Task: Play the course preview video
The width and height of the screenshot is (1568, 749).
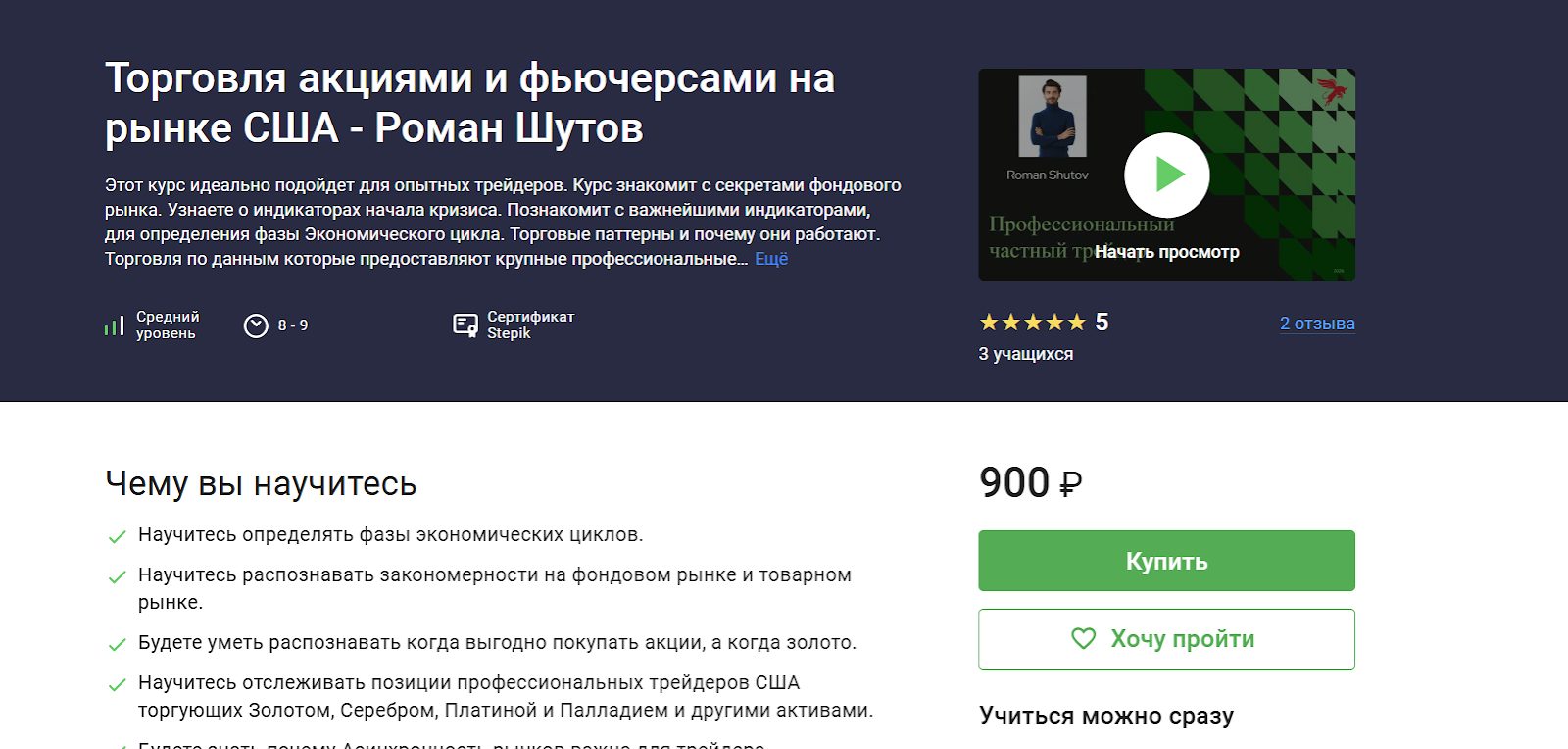Action: [1166, 175]
